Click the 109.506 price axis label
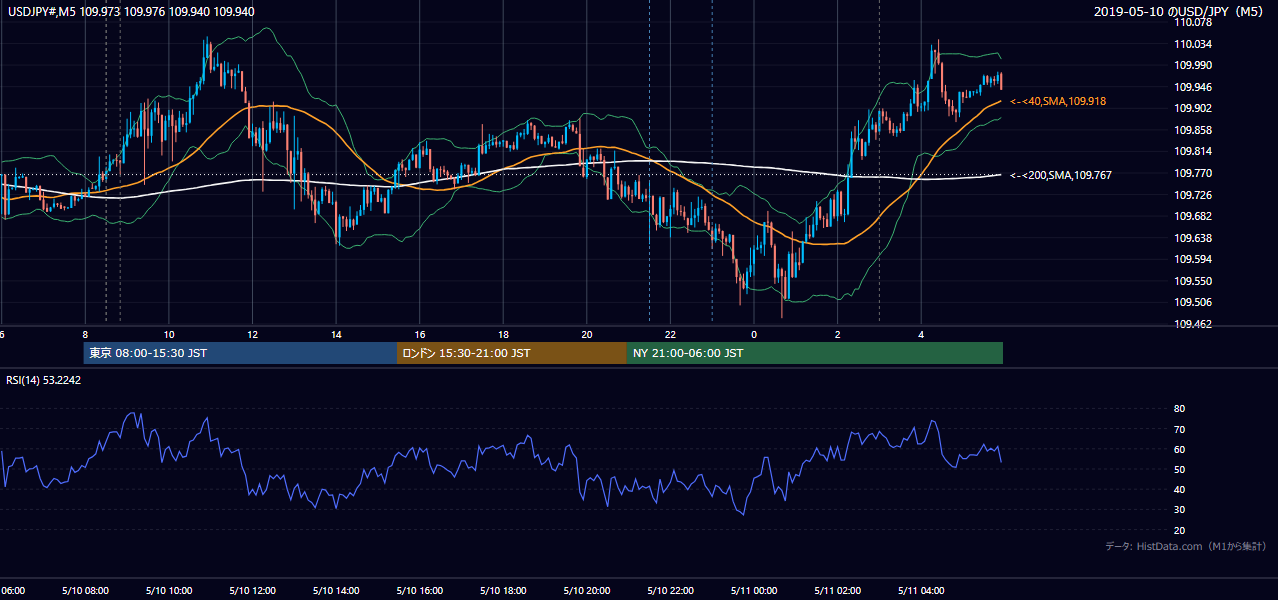Screen dimensions: 1278x600 [1194, 302]
